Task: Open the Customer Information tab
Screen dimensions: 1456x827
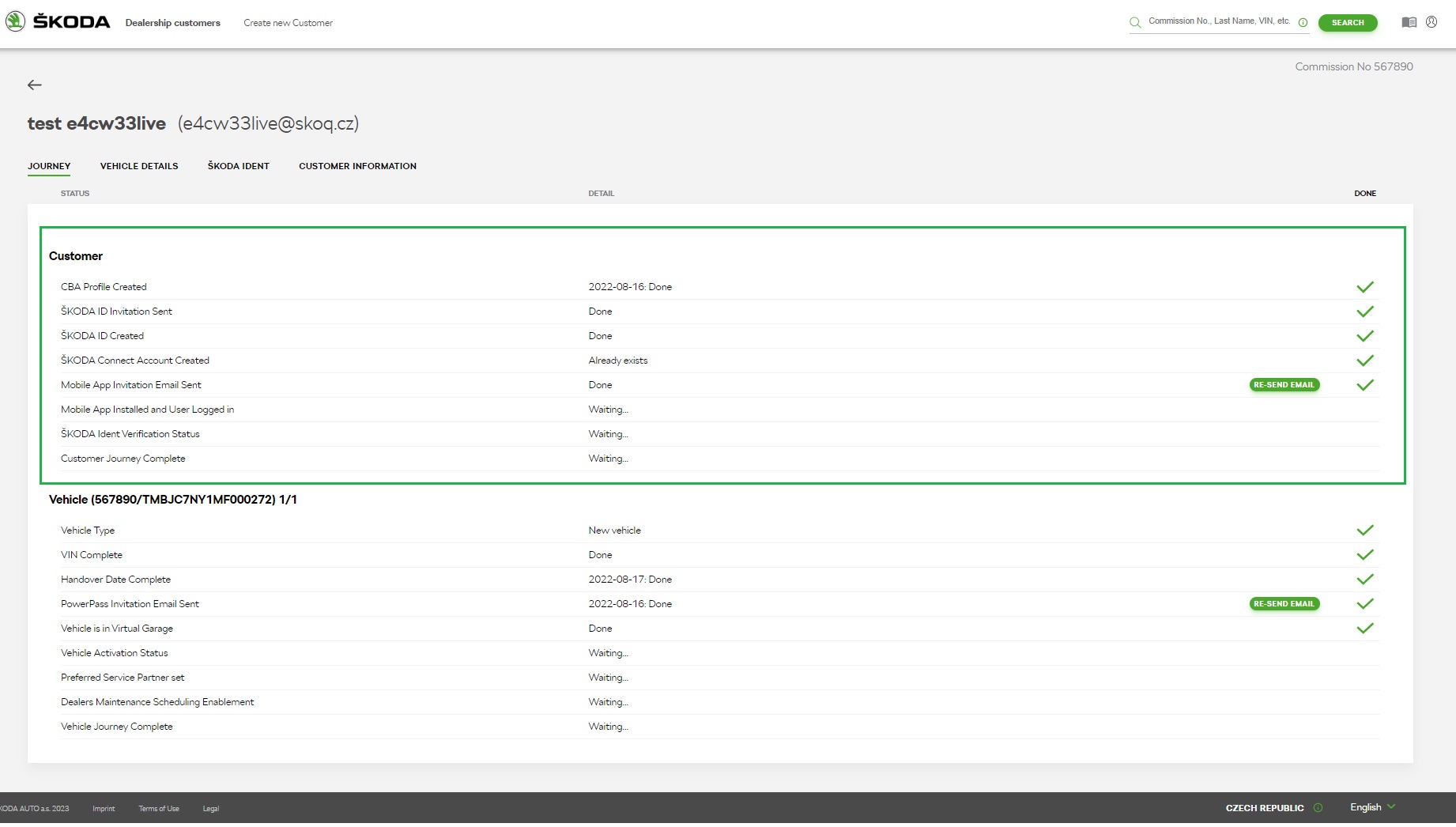Action: point(357,166)
